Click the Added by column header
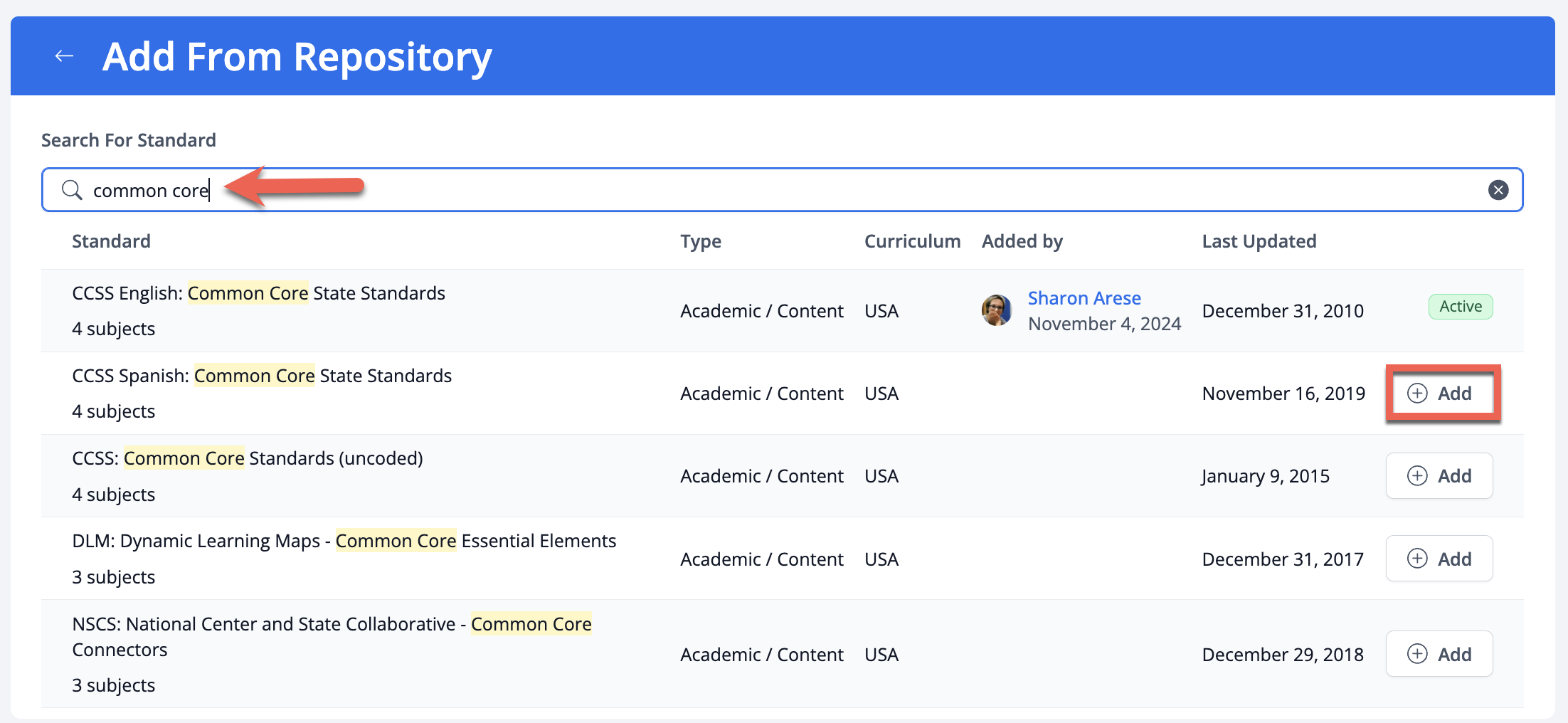Image resolution: width=1568 pixels, height=723 pixels. coord(1022,241)
